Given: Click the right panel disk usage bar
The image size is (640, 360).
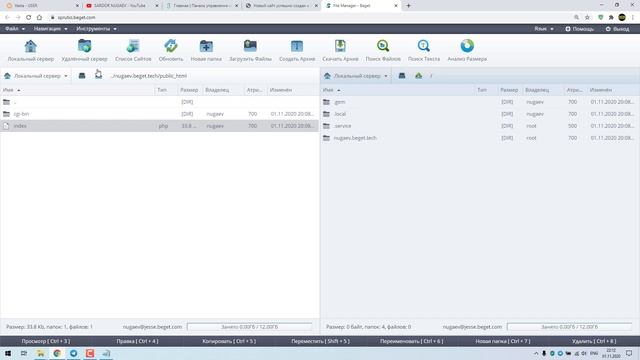Looking at the screenshot, I should (x=569, y=327).
